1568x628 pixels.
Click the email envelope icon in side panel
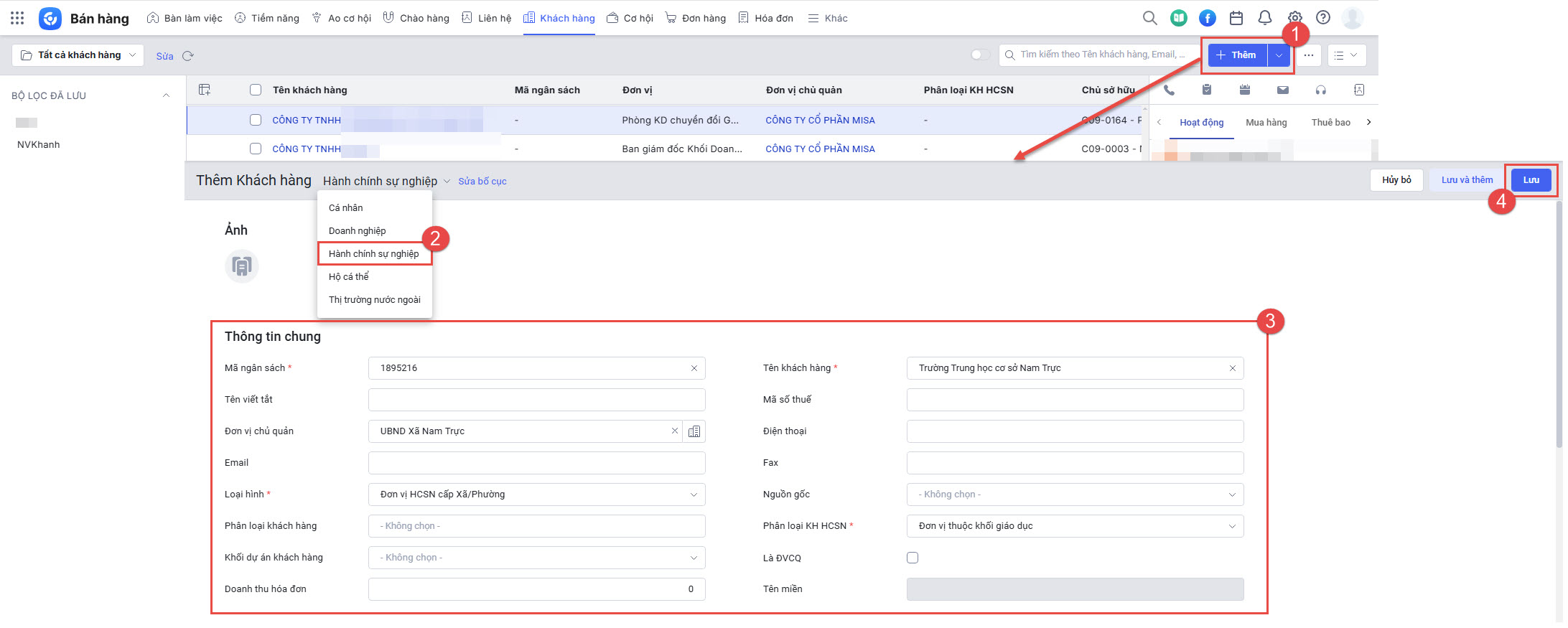[1282, 90]
